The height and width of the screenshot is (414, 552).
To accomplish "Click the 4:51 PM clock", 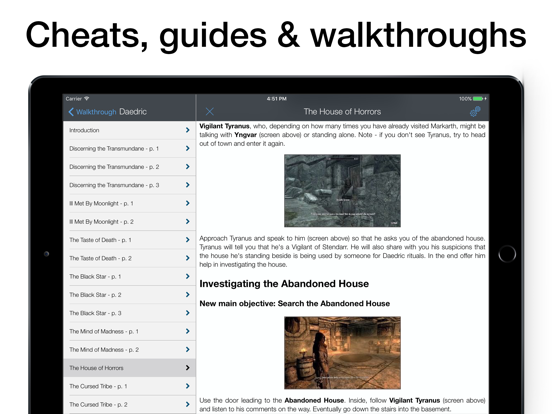I will click(x=276, y=99).
